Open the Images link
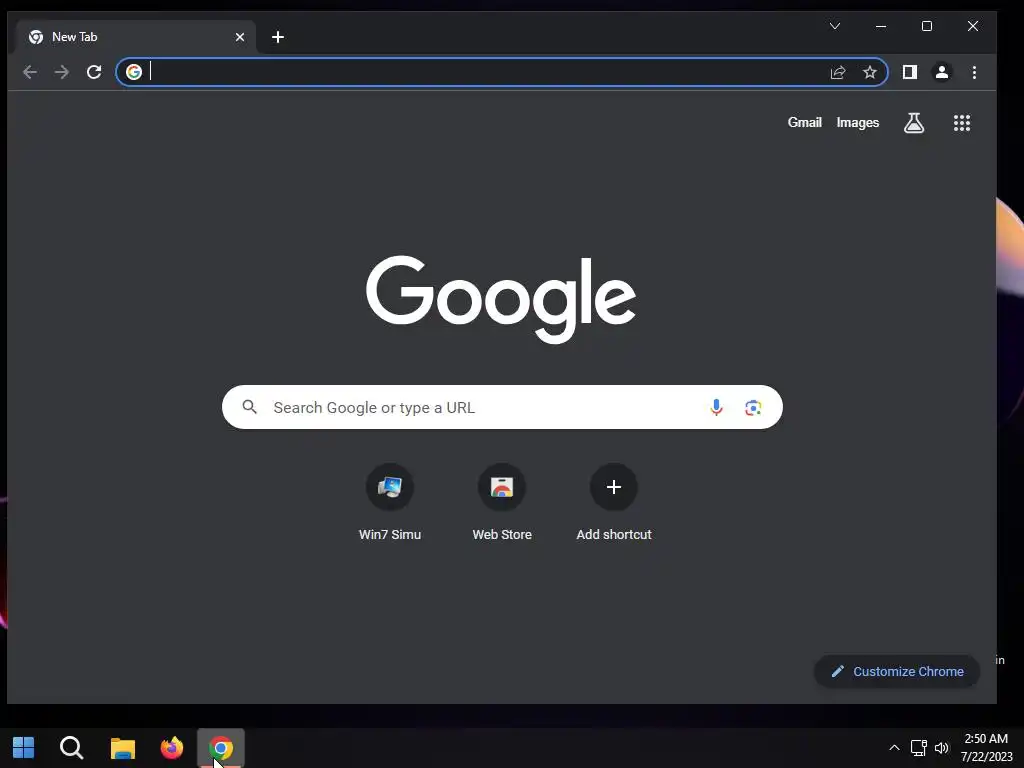Screen dimensions: 1024x768 [x=857, y=123]
